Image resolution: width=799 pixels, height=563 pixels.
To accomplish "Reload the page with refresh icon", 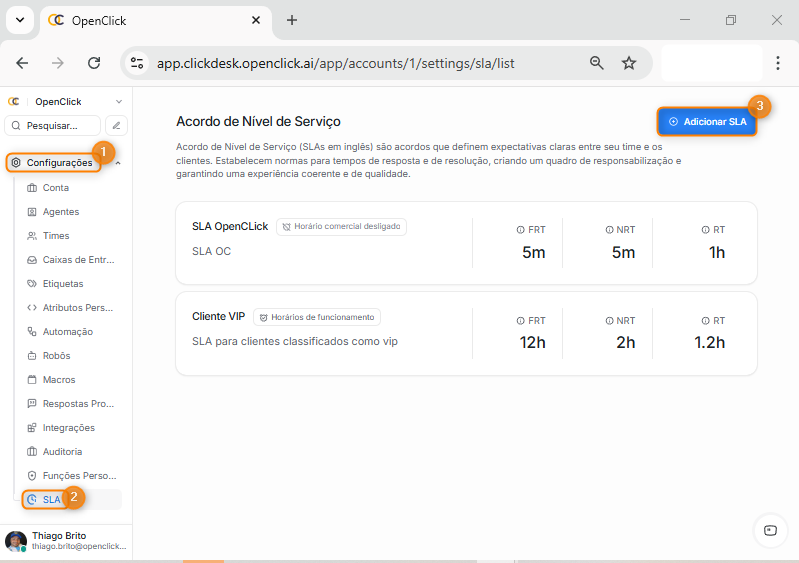I will 94,63.
